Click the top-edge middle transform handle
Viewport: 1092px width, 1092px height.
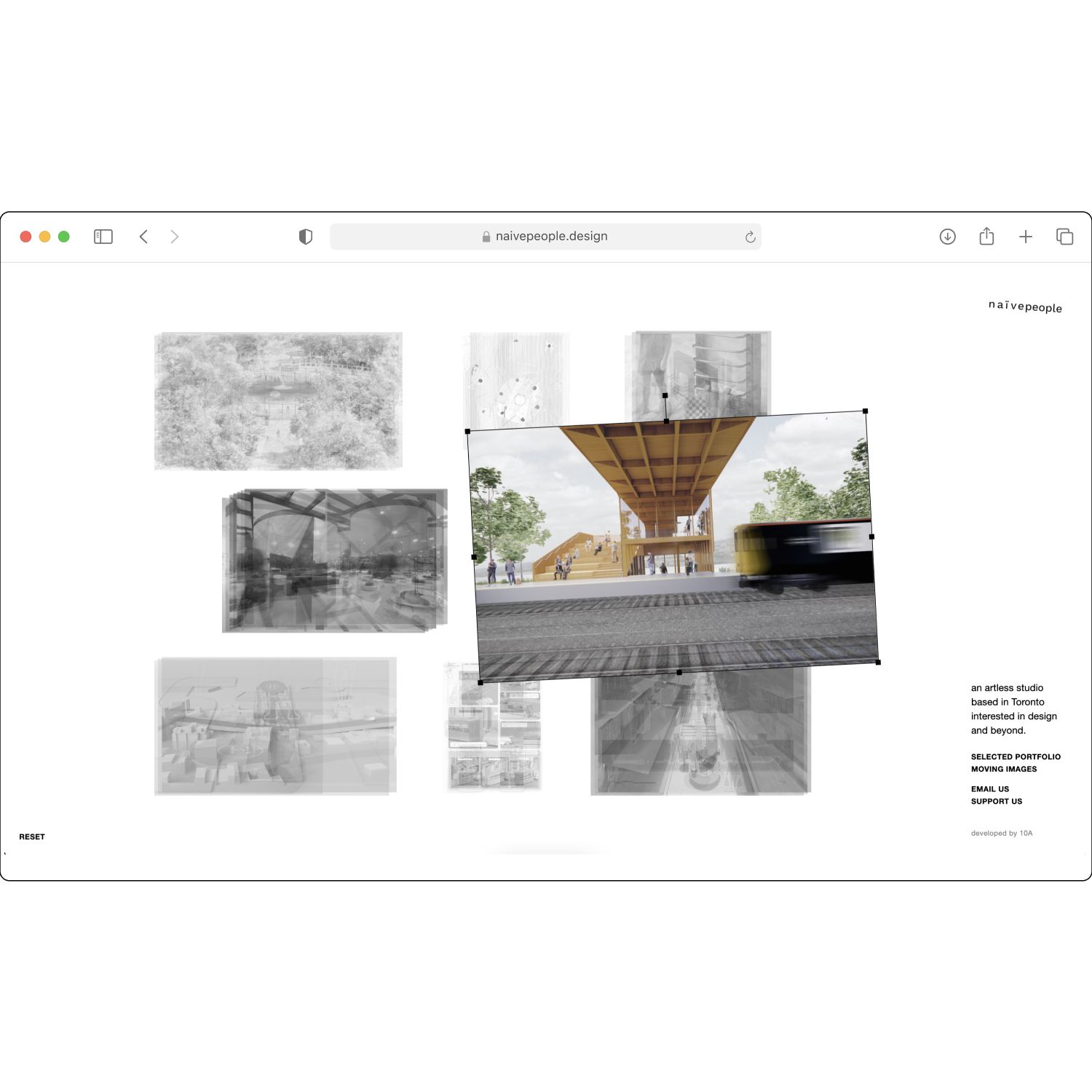pyautogui.click(x=666, y=421)
